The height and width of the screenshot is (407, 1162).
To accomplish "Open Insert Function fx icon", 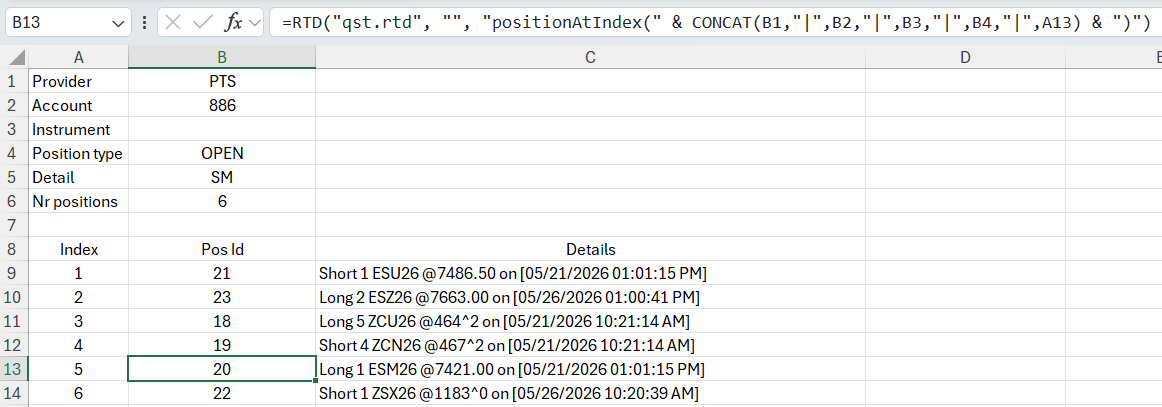I will tap(234, 23).
